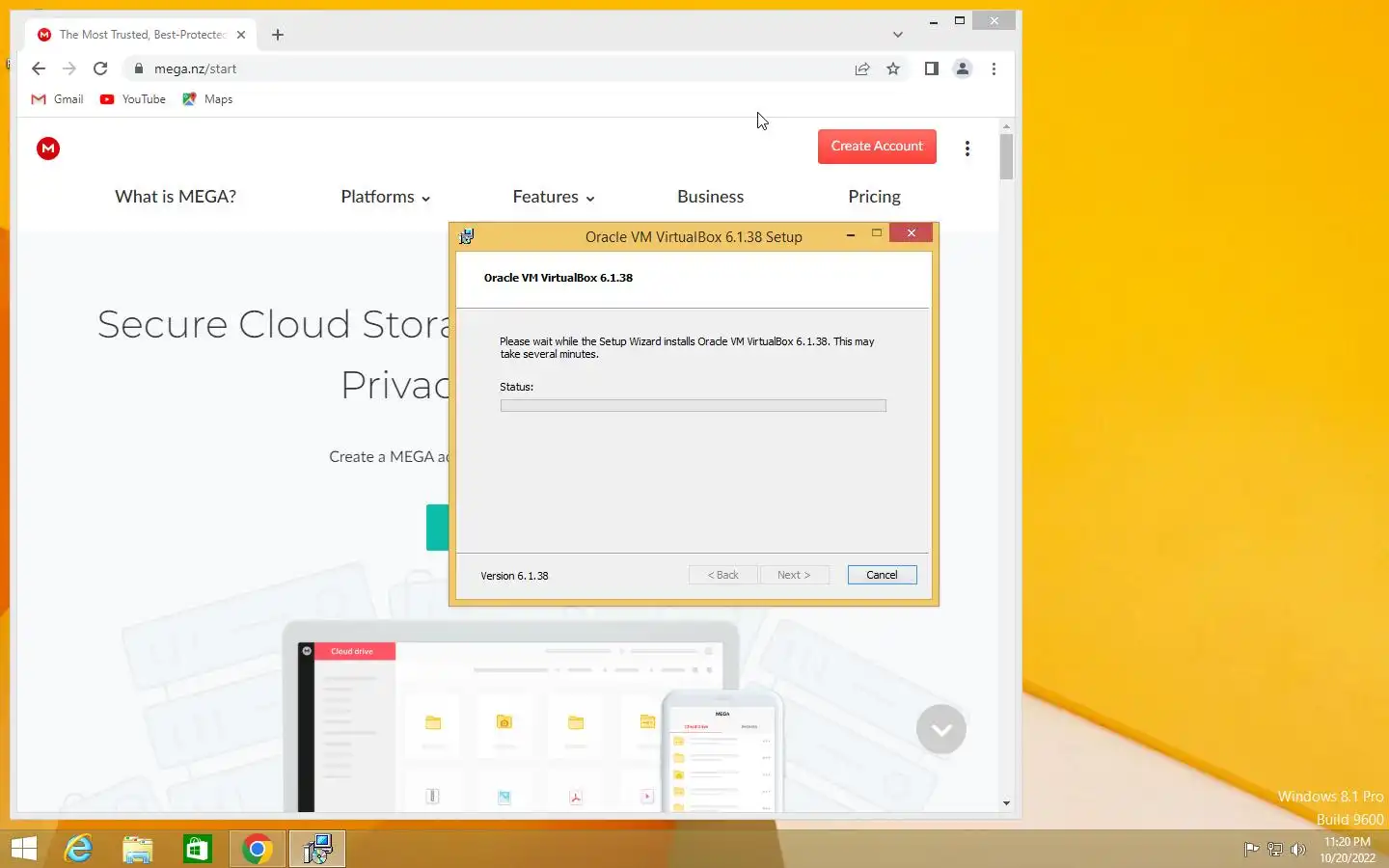Open Windows Store from taskbar
Viewport: 1389px width, 868px height.
(x=198, y=849)
